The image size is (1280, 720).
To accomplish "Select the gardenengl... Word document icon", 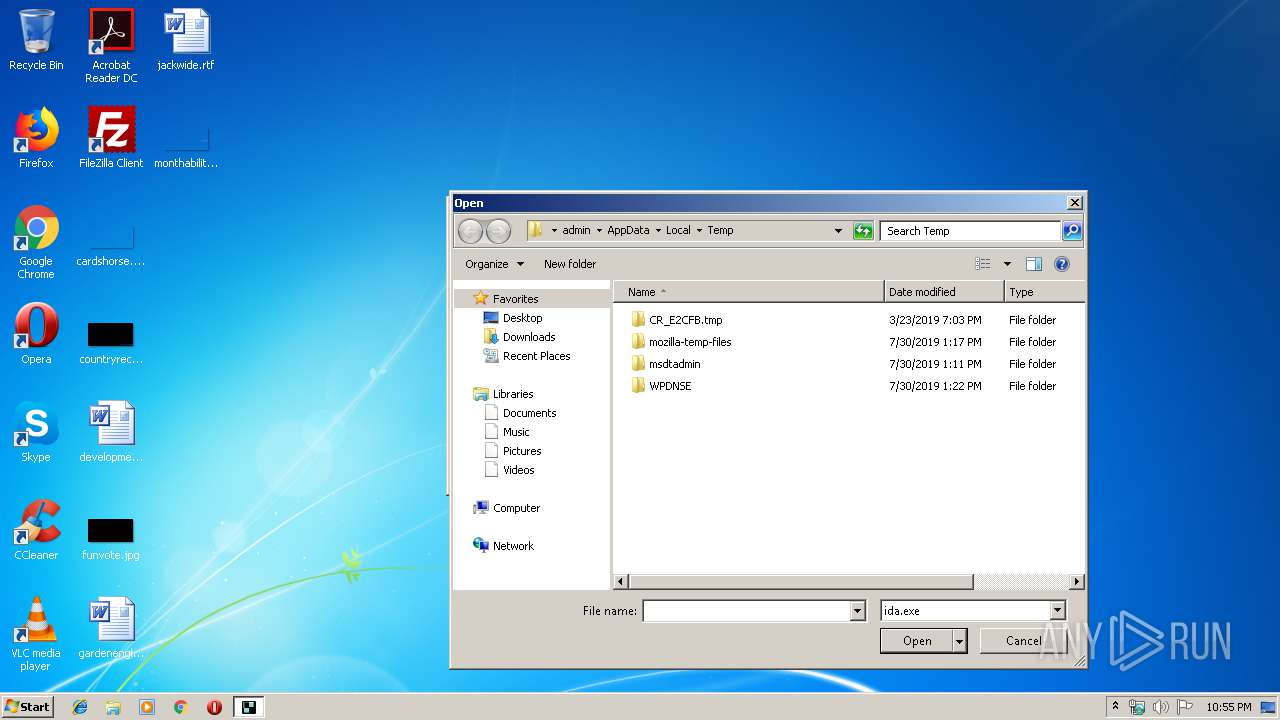I will tap(111, 628).
